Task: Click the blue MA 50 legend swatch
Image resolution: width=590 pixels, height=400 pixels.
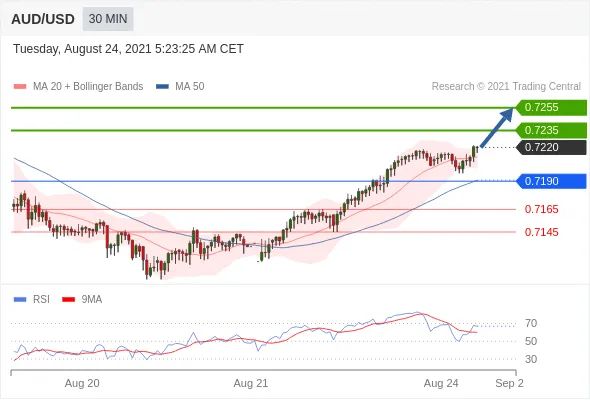Action: coord(162,87)
